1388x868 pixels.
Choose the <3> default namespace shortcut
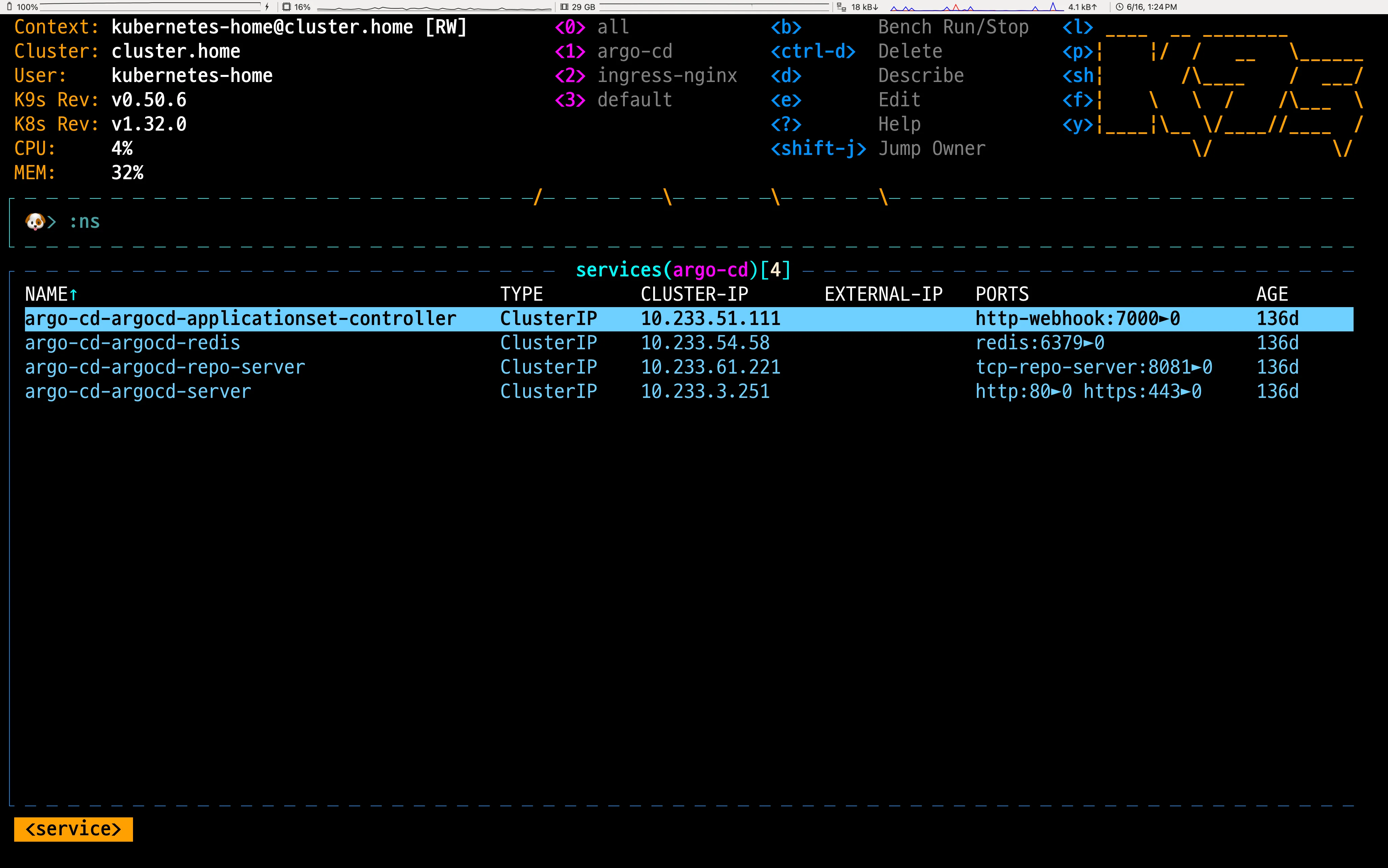(x=613, y=100)
